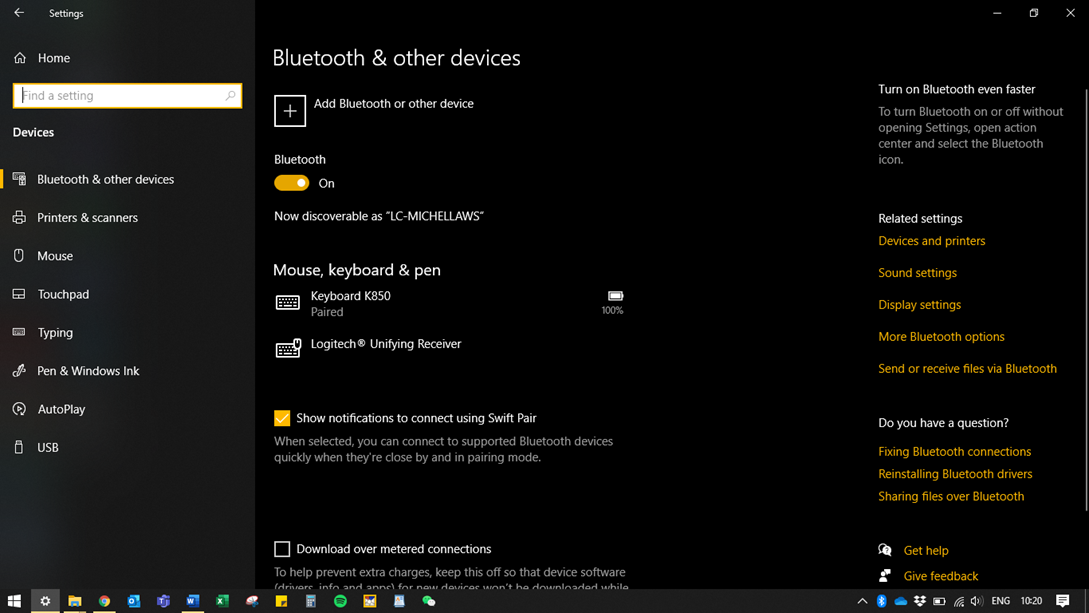Open the ENG input language menu
This screenshot has height=613, width=1089.
tap(1000, 601)
